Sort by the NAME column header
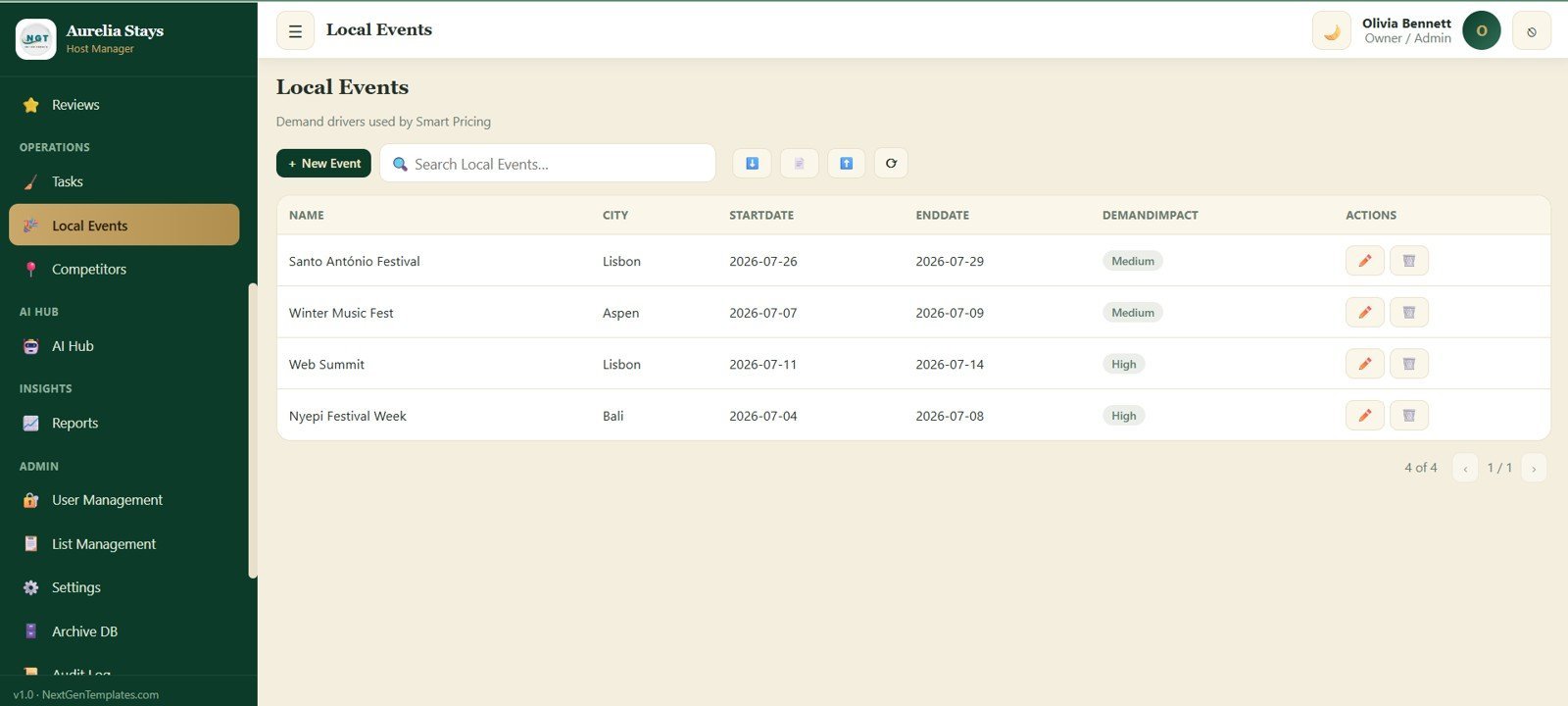Screen dimensions: 1568x706 point(306,215)
